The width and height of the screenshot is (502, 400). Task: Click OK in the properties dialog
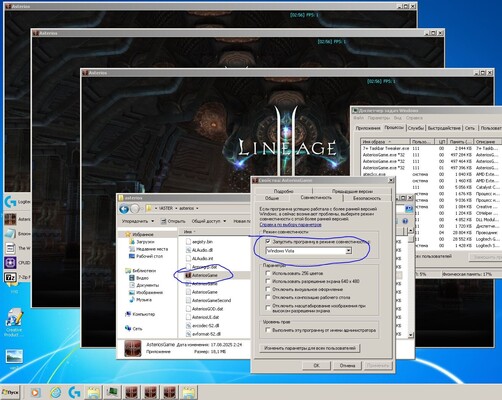(316, 366)
